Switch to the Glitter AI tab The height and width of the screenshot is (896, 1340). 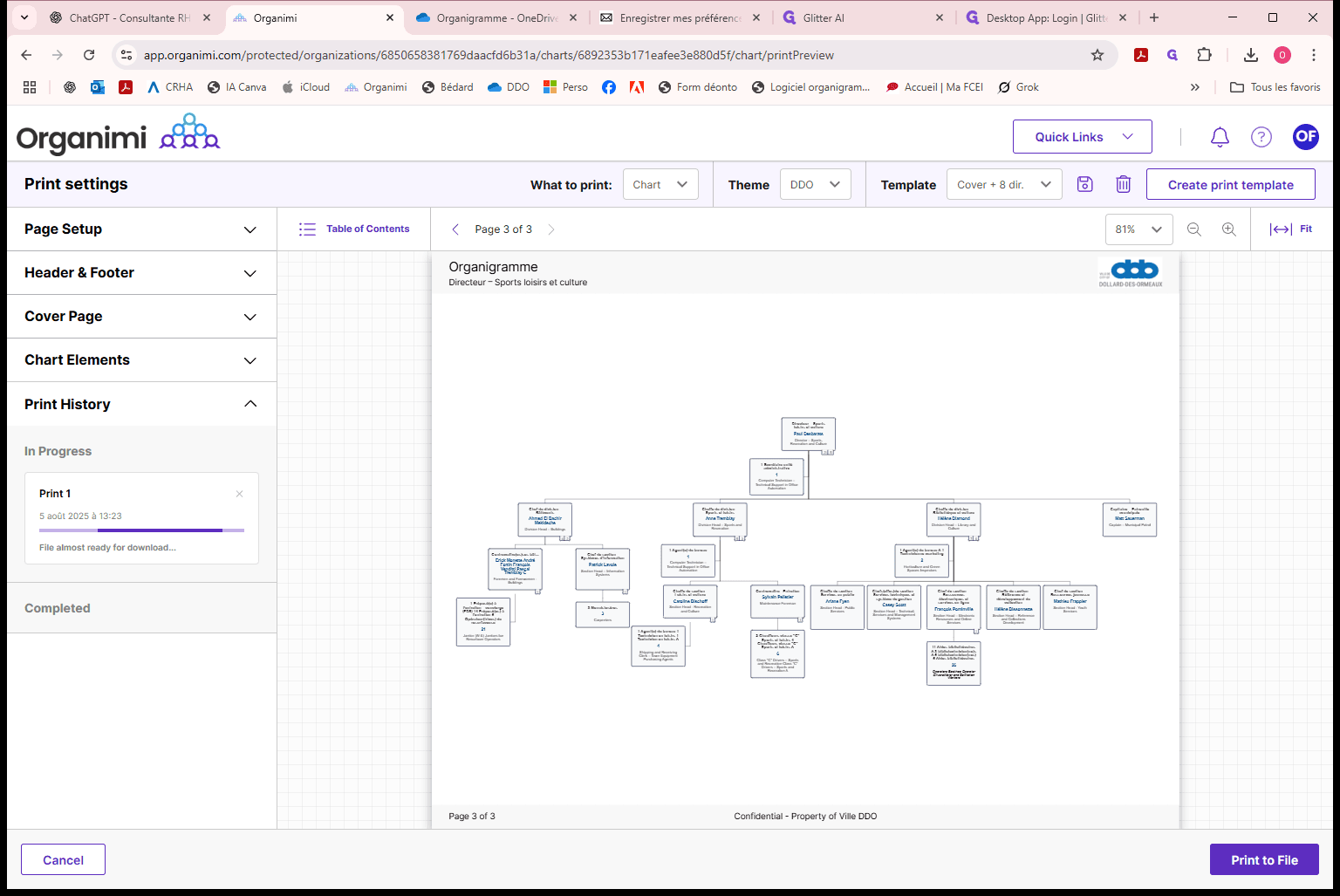[x=864, y=17]
